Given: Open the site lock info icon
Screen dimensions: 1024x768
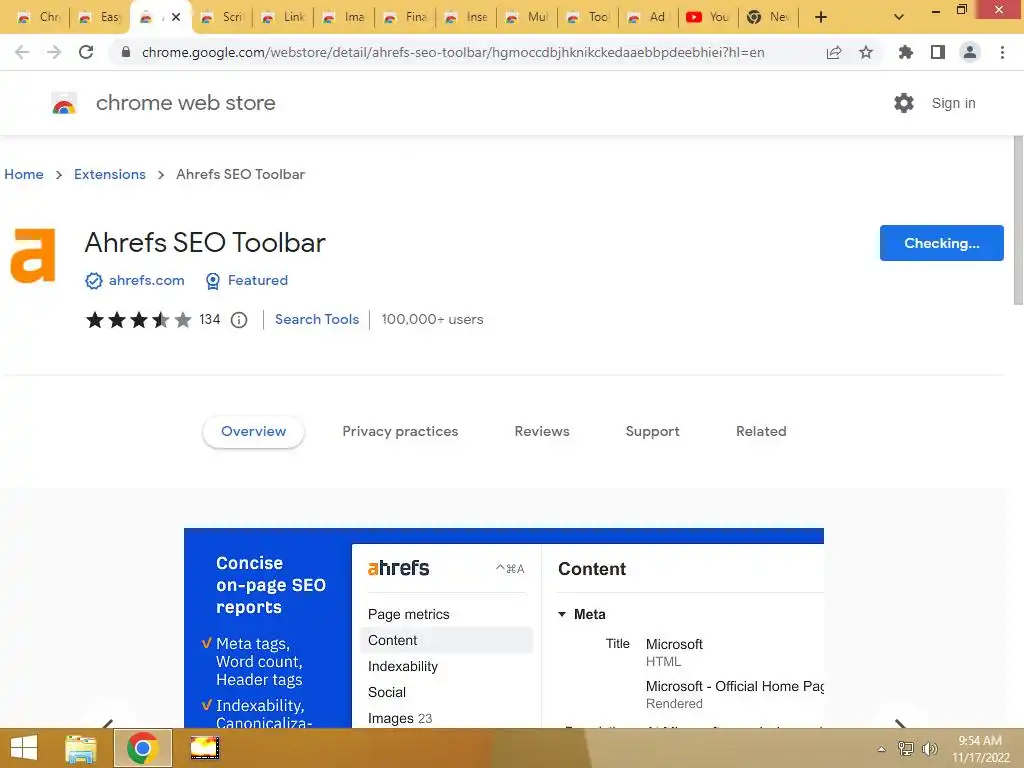Looking at the screenshot, I should pos(126,52).
